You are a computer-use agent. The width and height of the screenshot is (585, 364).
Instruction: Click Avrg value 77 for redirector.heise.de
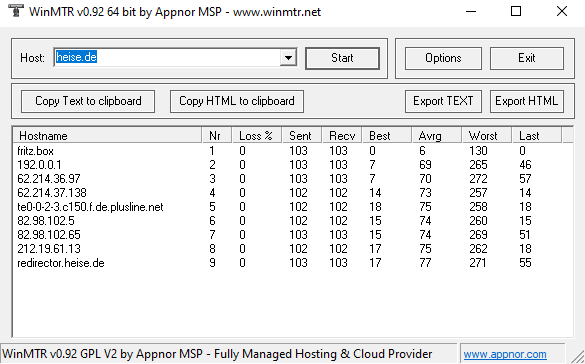click(x=425, y=263)
